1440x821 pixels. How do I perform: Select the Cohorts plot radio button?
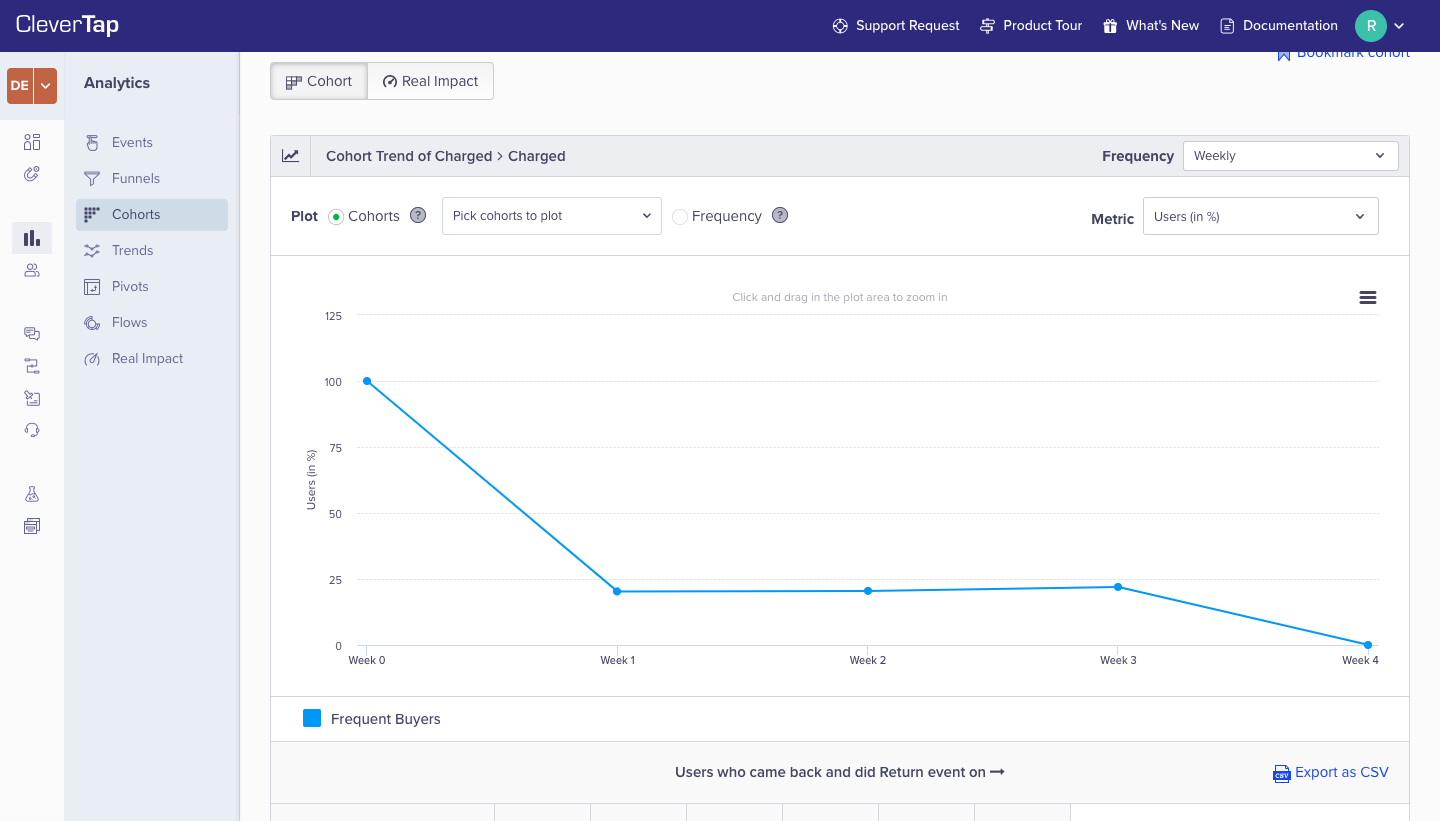click(336, 217)
